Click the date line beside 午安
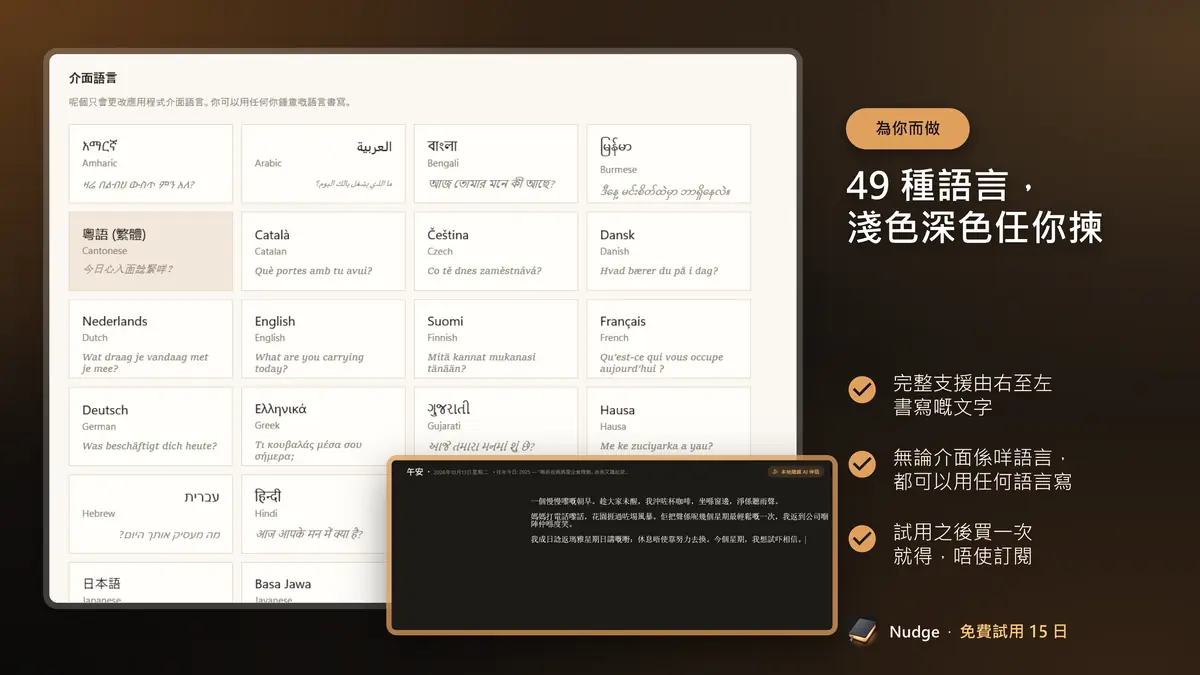This screenshot has height=675, width=1200. coord(531,471)
